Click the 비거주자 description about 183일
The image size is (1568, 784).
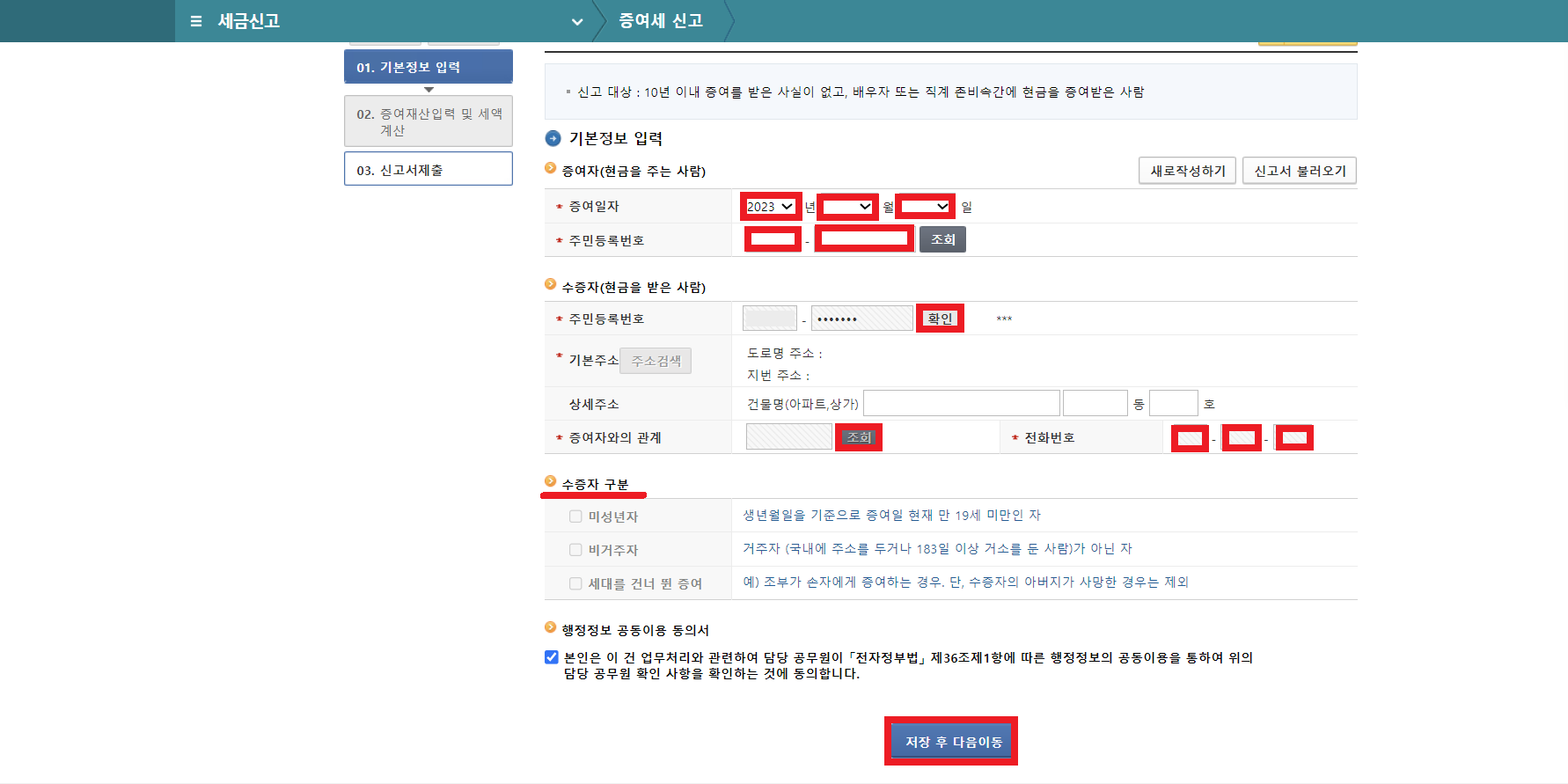pos(937,548)
